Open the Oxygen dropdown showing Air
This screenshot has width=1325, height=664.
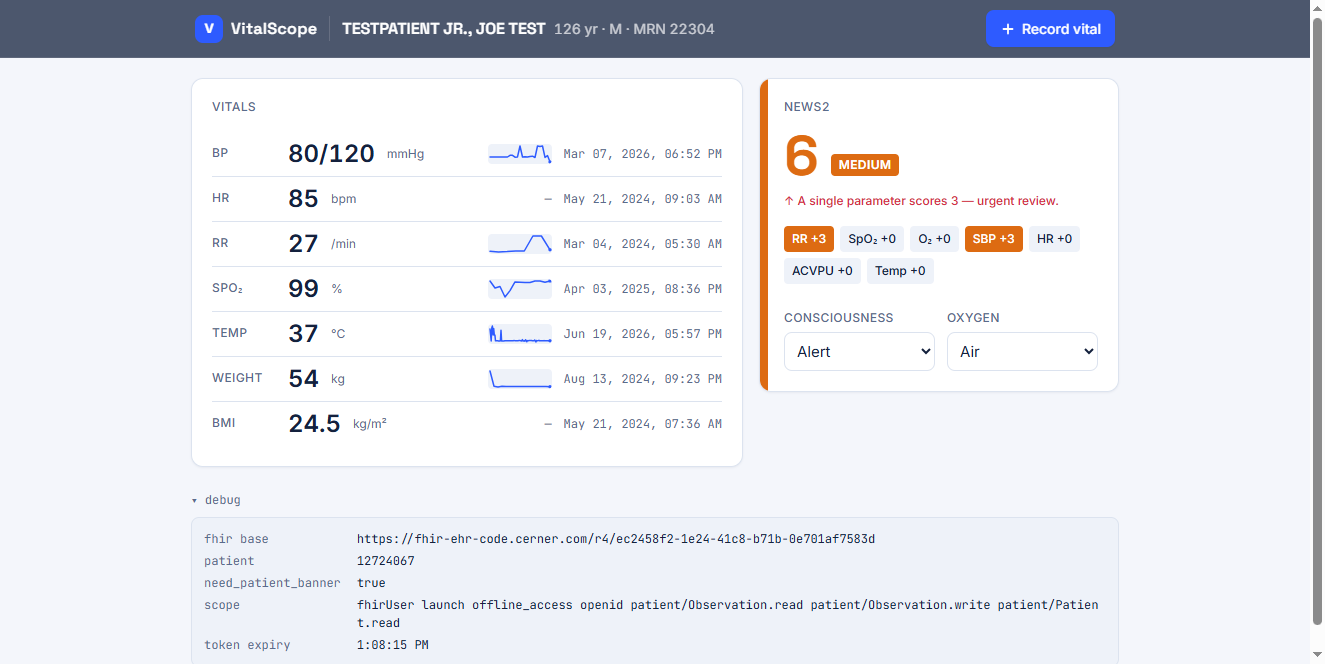pos(1022,352)
